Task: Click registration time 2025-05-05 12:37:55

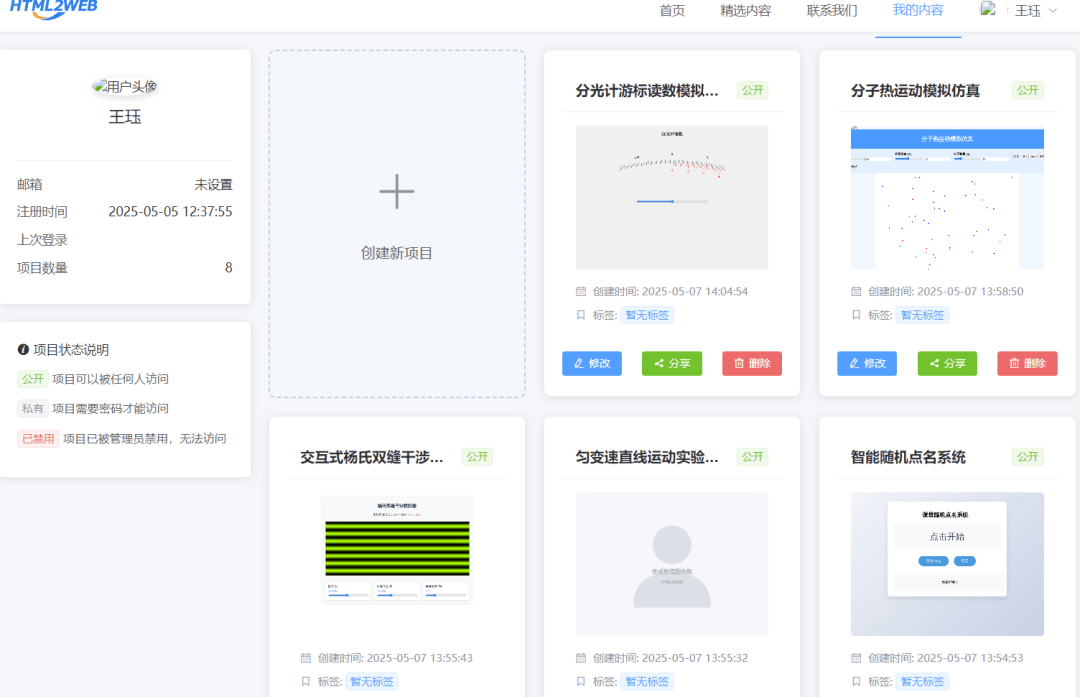Action: click(x=170, y=211)
